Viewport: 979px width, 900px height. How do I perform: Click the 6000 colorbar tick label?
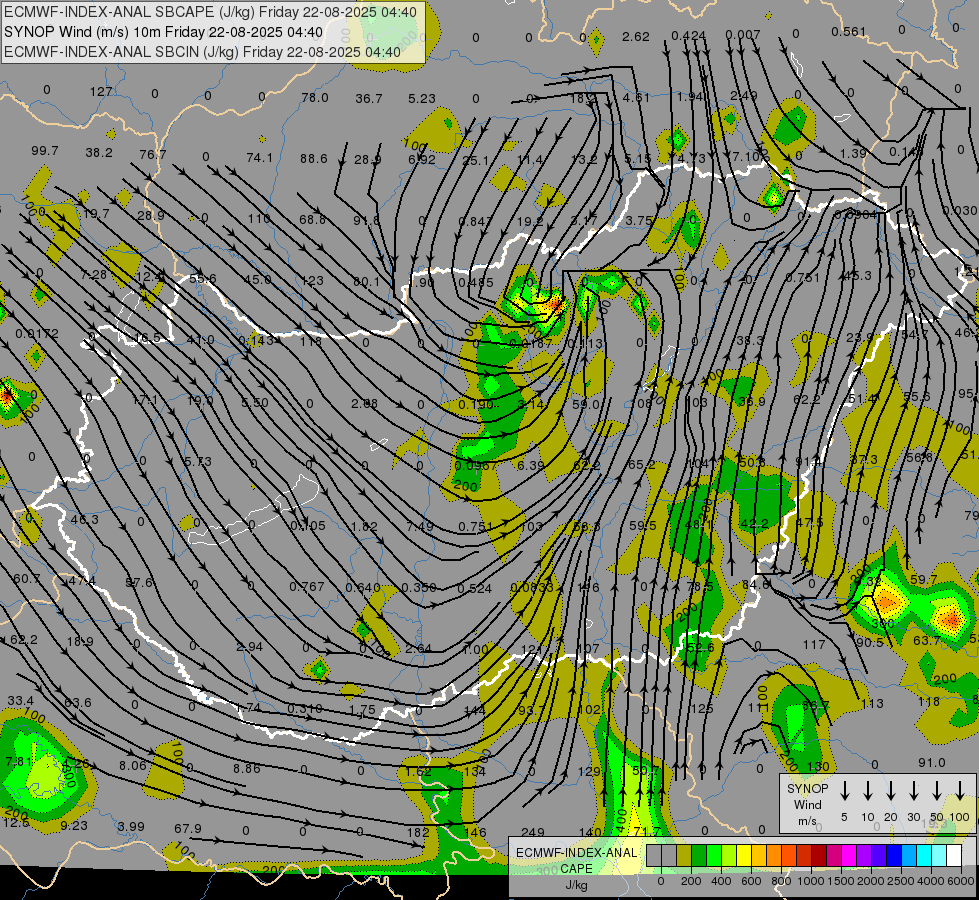click(x=962, y=881)
